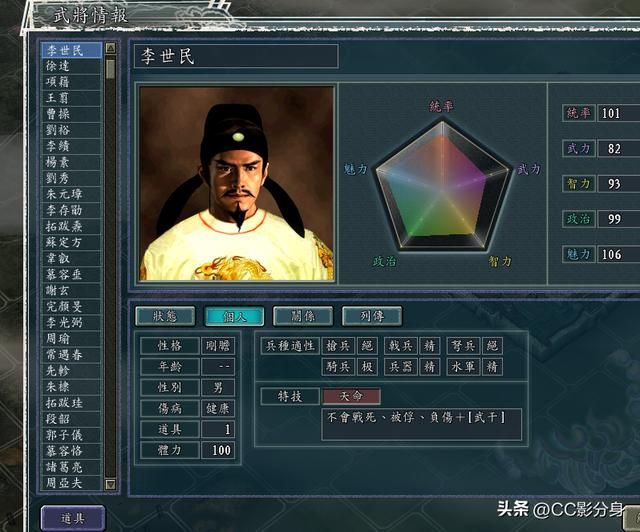This screenshot has height=532, width=640.
Task: Click the 魅力 stat label in stats column
Action: coord(578,254)
